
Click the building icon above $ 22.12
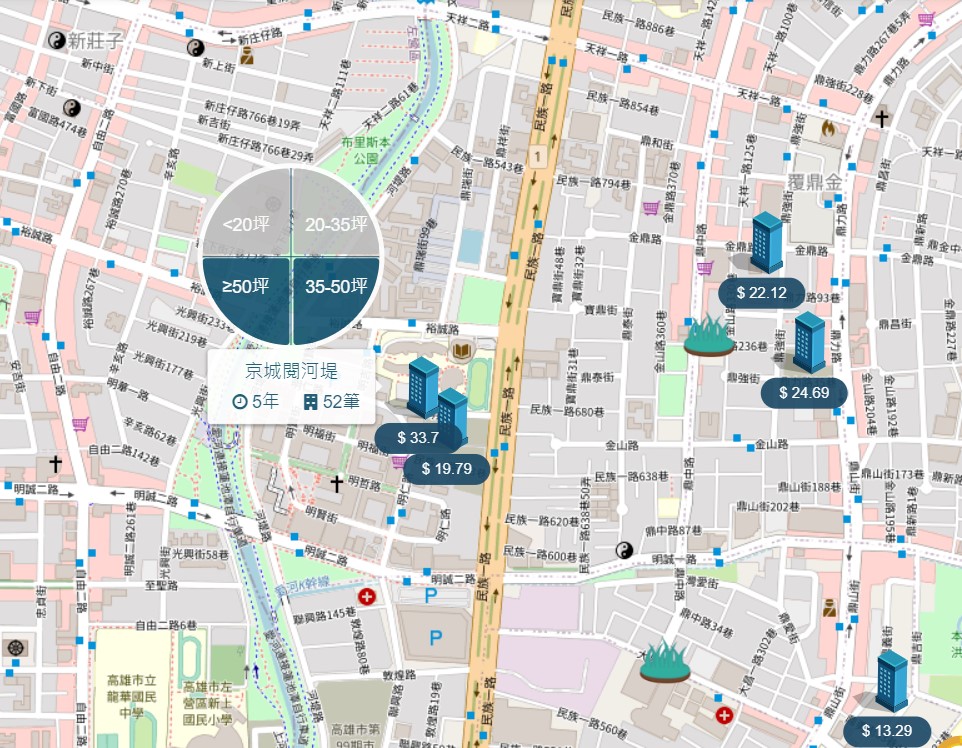767,242
